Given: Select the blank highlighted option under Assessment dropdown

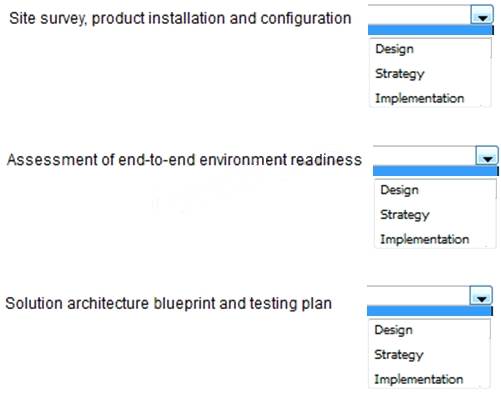Looking at the screenshot, I should click(436, 171).
